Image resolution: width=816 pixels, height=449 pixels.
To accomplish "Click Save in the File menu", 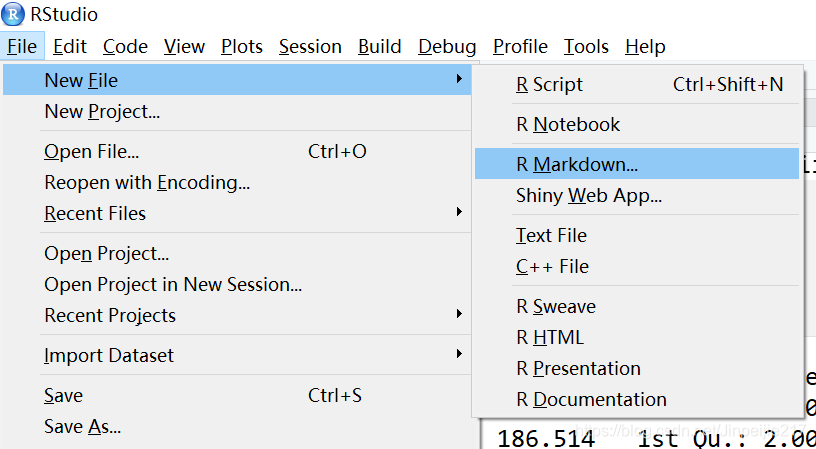I will pyautogui.click(x=237, y=395).
